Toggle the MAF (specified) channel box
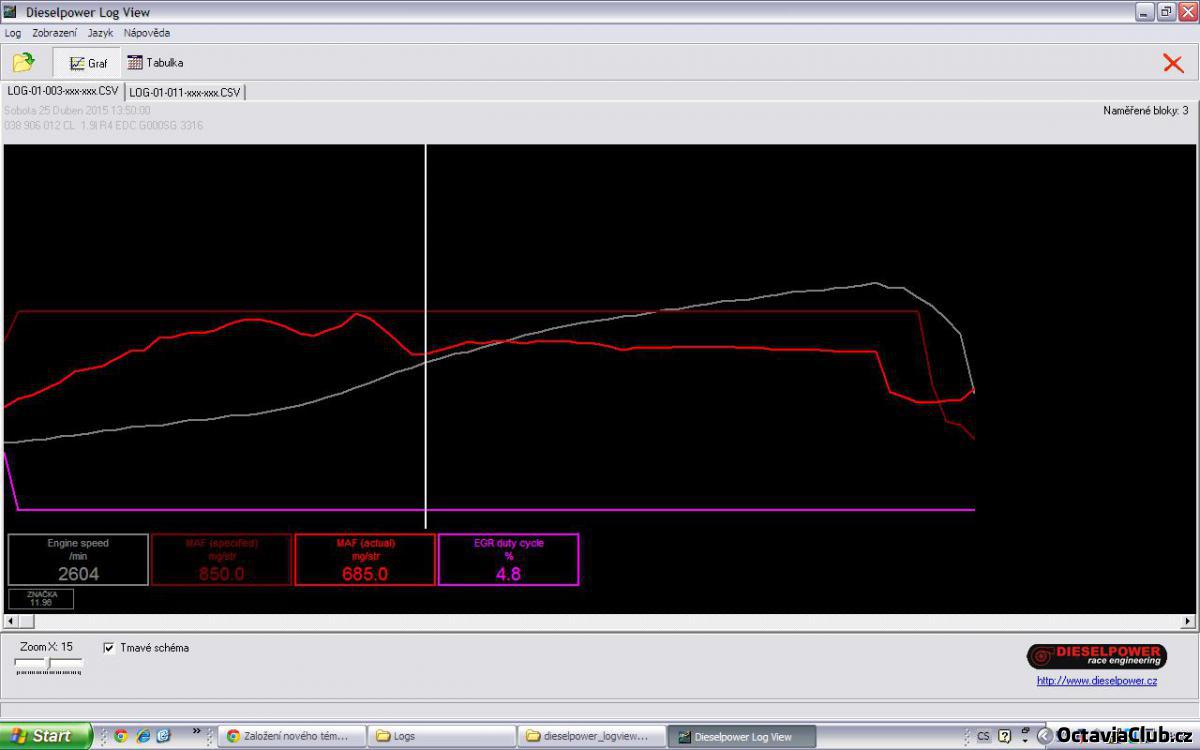Image resolution: width=1200 pixels, height=750 pixels. [221, 559]
